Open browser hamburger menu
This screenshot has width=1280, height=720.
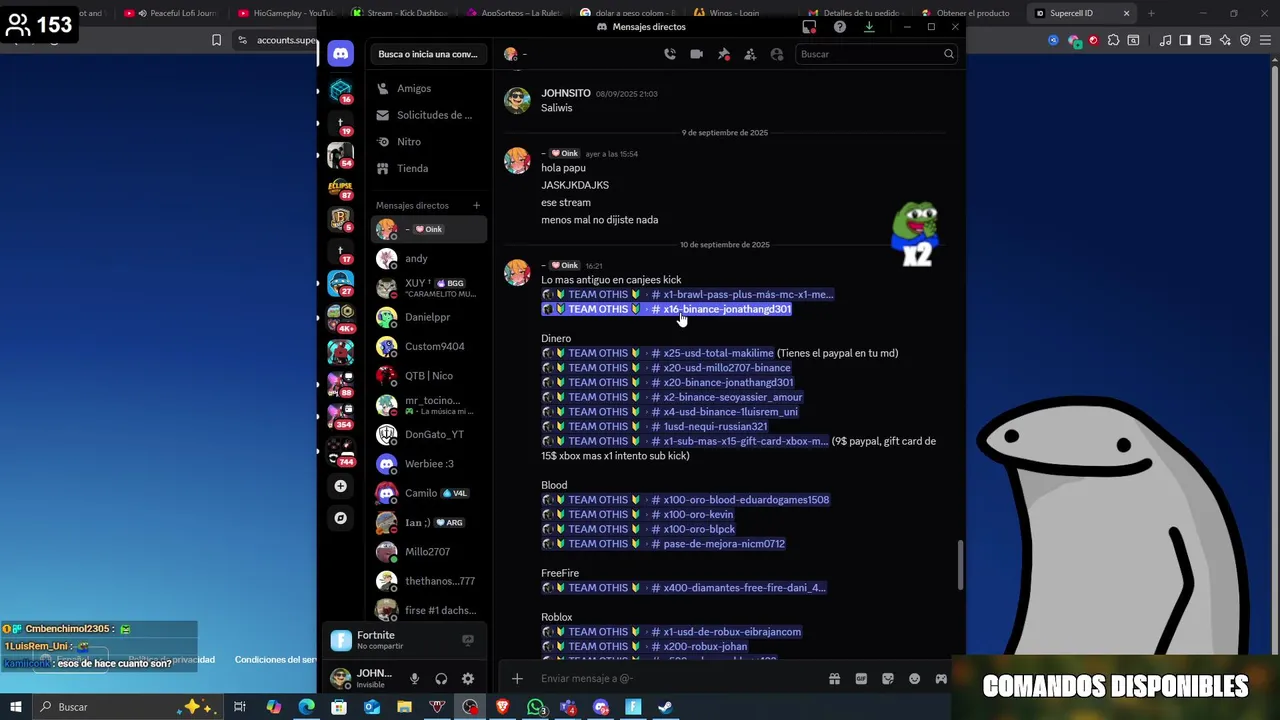point(1266,40)
